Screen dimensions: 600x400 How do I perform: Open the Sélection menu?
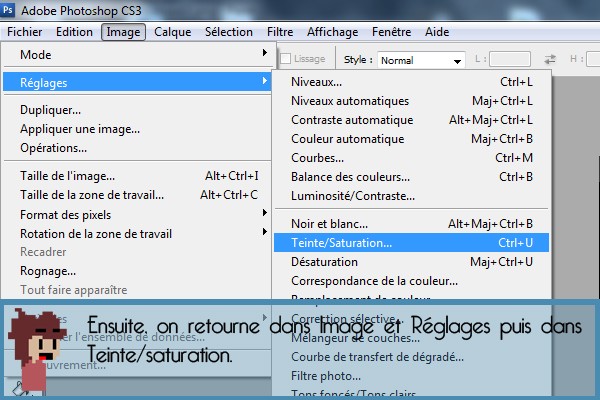229,32
